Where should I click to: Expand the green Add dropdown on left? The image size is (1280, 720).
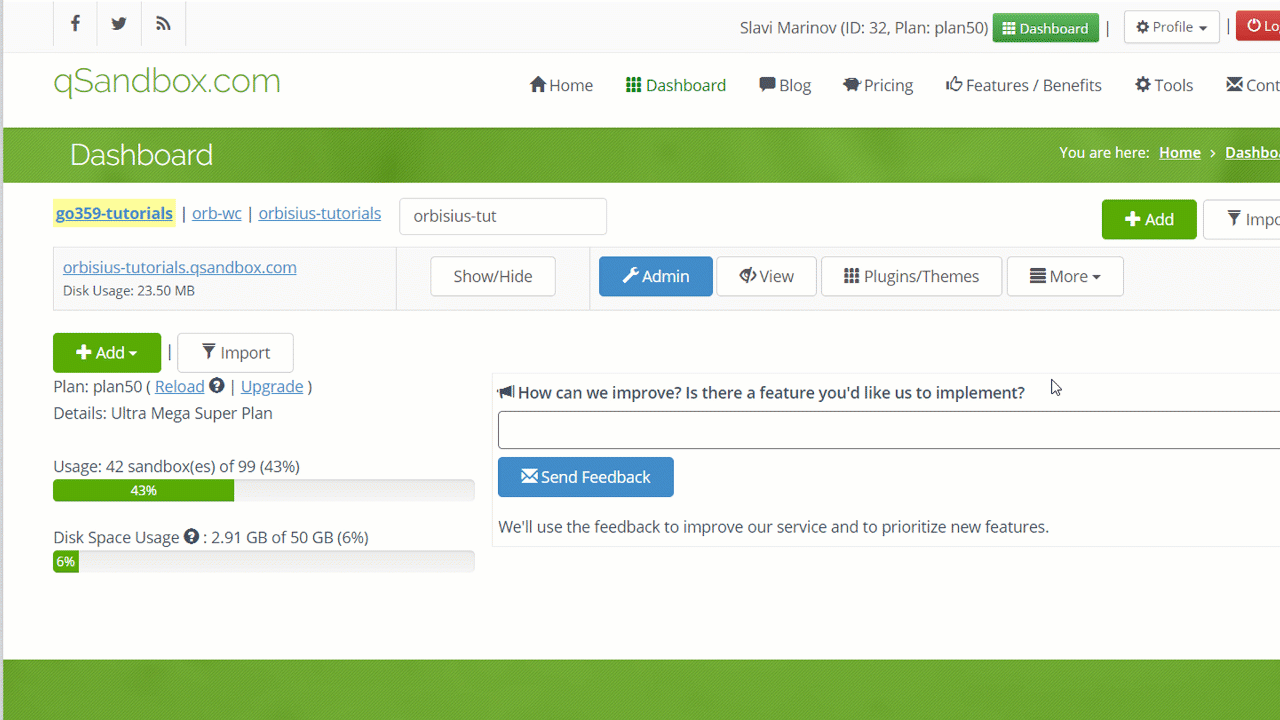[x=107, y=352]
